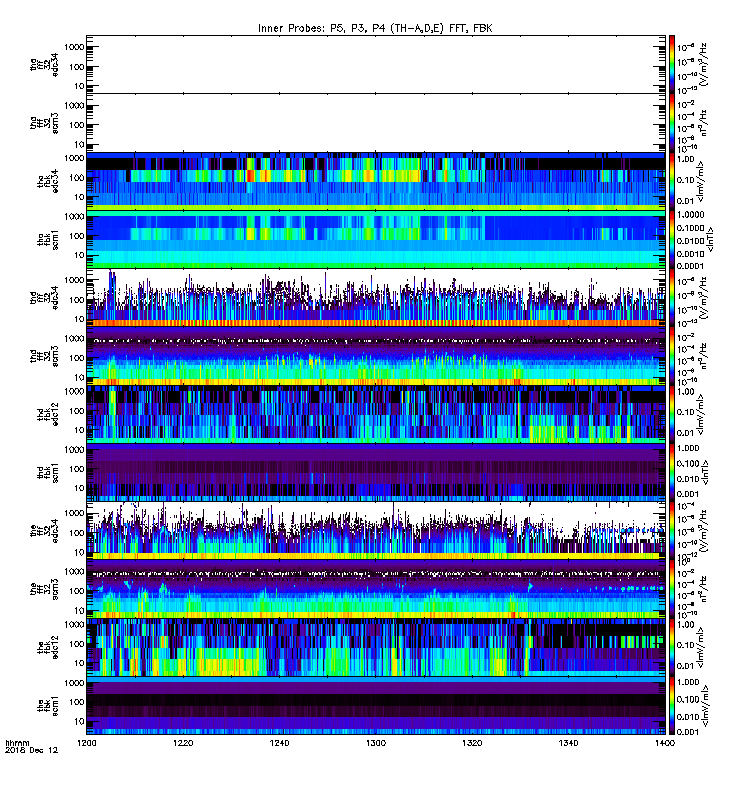Click the '<|nT|>' unit label of thd fbk scm1
Screen dimensions: 750x800
pyautogui.click(x=706, y=472)
